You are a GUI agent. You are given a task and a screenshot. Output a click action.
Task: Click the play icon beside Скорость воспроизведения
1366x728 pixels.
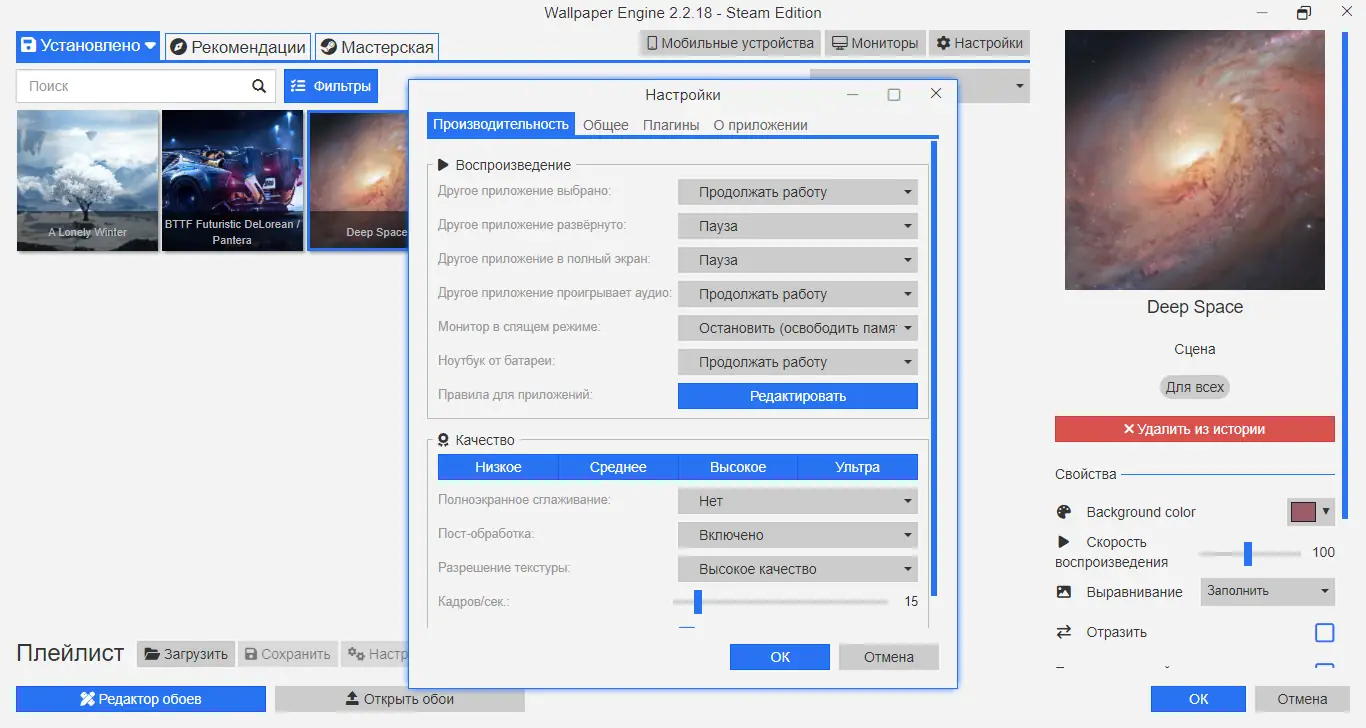coord(1064,542)
